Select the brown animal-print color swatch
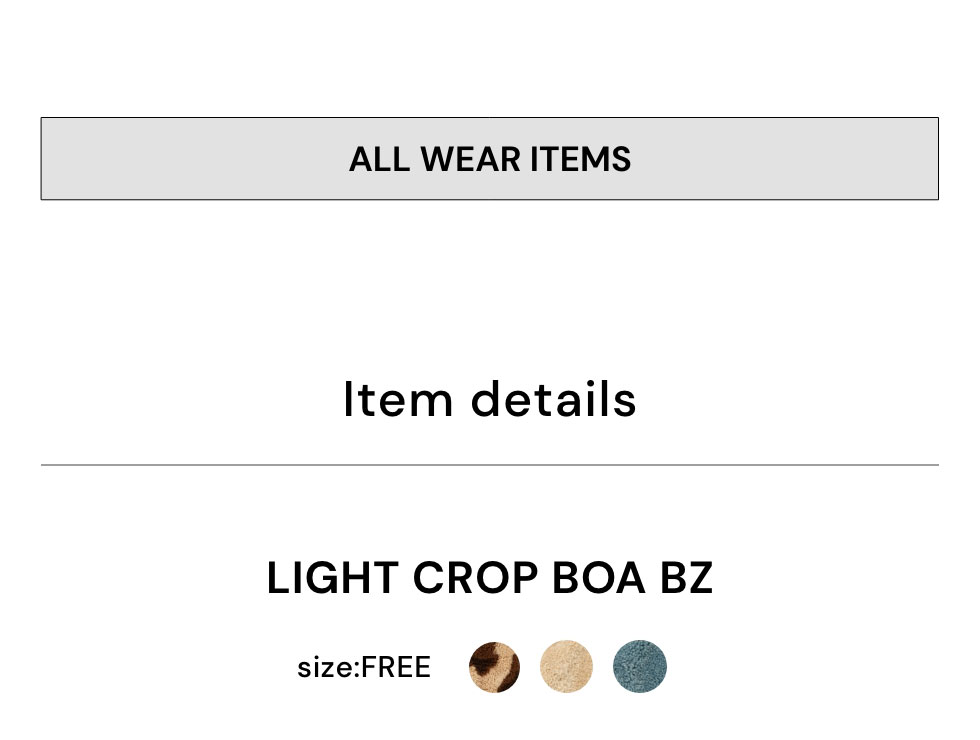 [x=494, y=667]
